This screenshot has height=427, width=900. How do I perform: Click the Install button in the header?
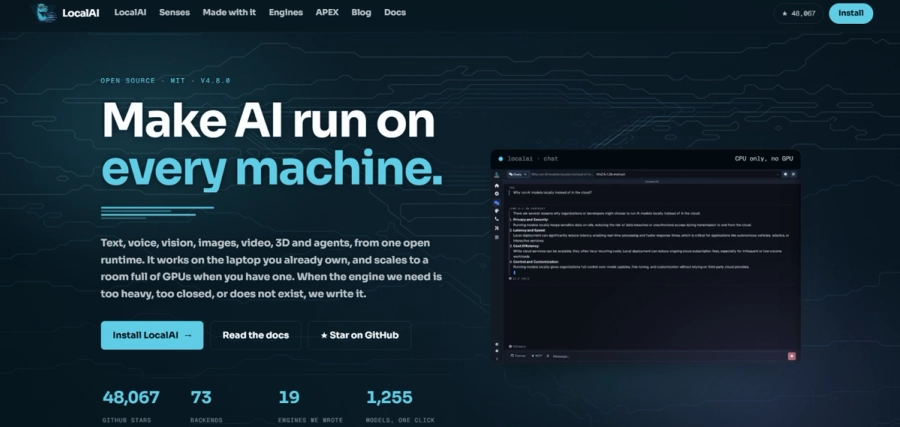point(851,13)
